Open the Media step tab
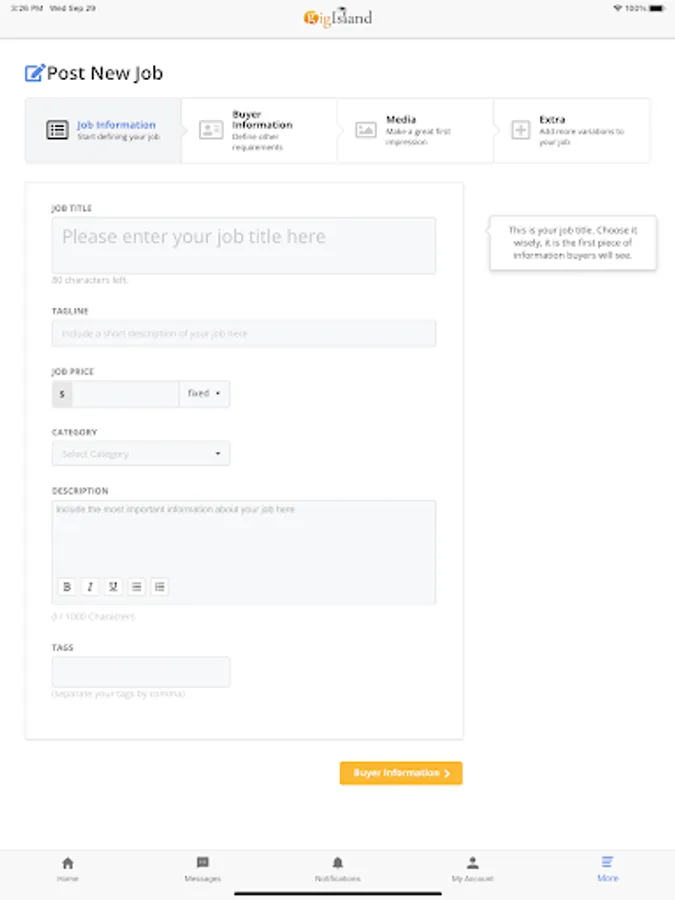 tap(415, 130)
